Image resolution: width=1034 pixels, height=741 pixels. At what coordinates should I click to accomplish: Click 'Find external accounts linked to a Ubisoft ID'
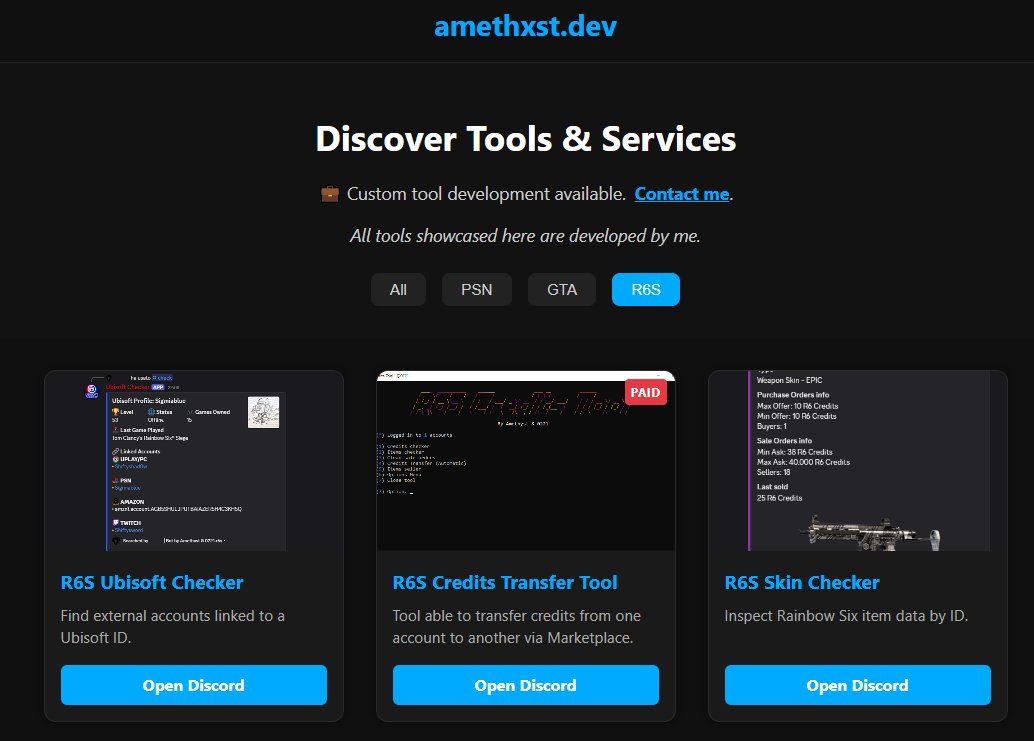pyautogui.click(x=173, y=627)
